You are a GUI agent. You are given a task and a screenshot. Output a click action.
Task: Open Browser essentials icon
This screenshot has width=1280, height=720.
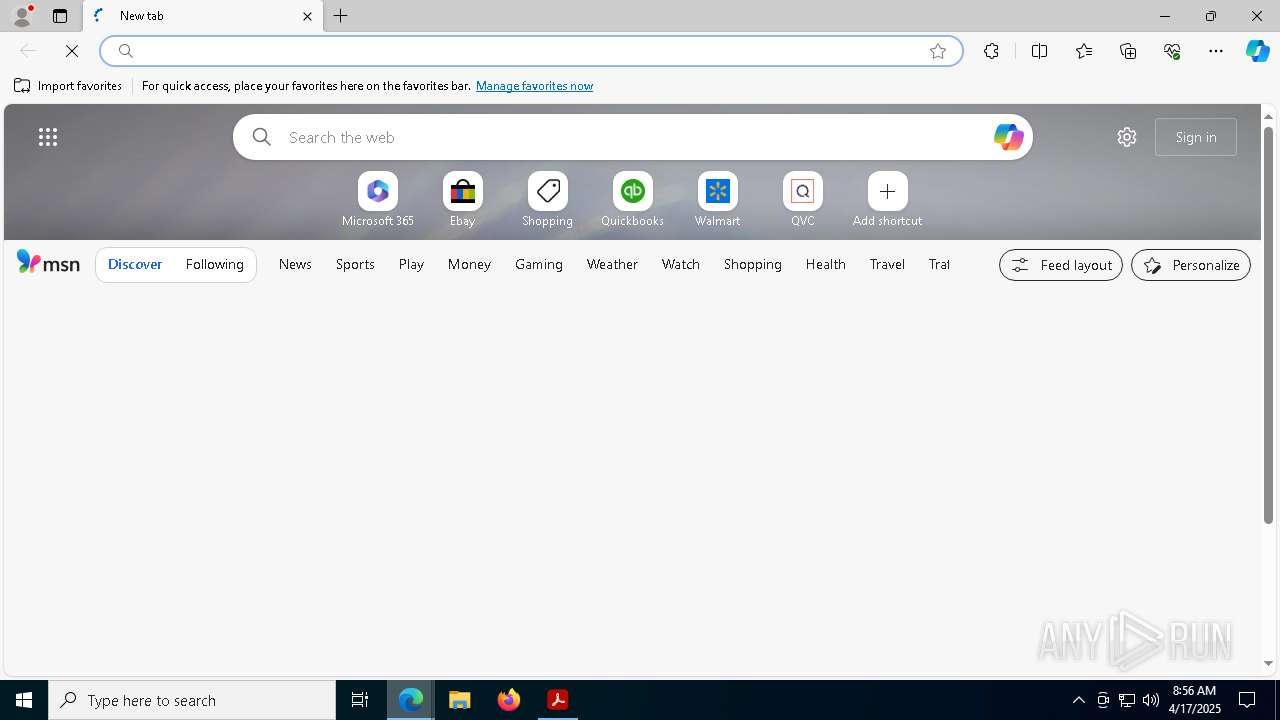(x=1172, y=51)
